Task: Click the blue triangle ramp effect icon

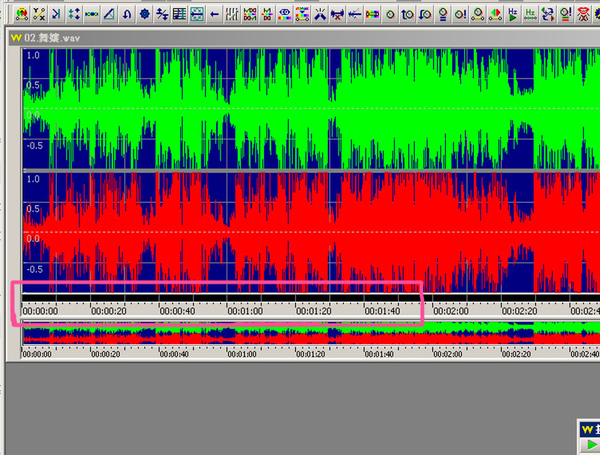Action: (109, 15)
